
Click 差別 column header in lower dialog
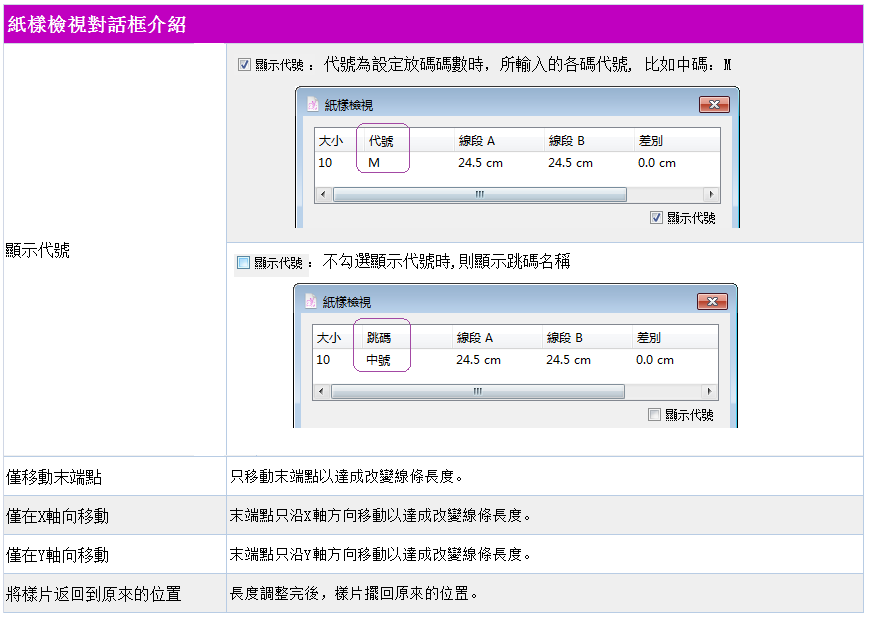[648, 338]
